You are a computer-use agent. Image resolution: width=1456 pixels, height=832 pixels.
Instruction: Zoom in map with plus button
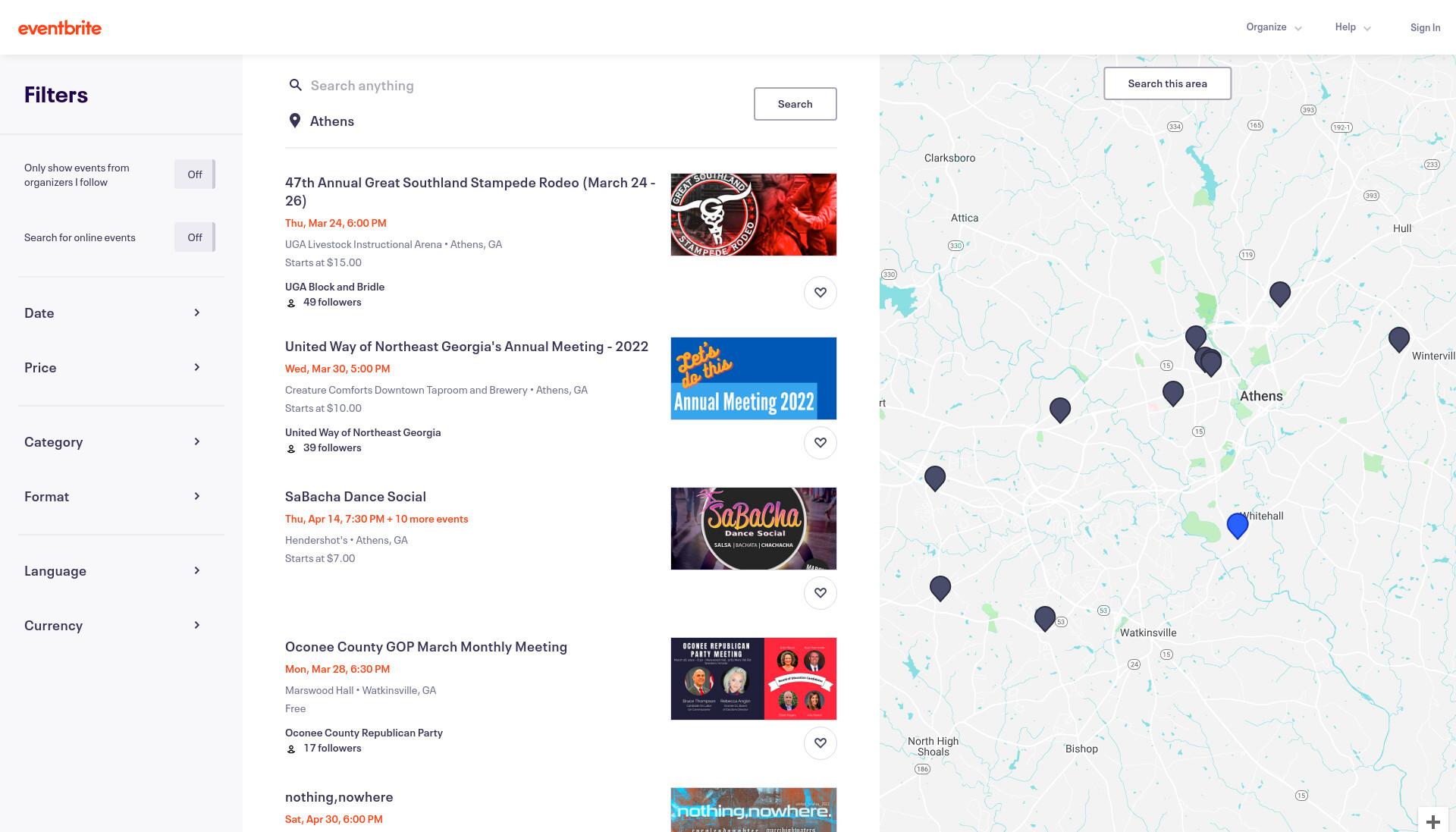click(1433, 821)
